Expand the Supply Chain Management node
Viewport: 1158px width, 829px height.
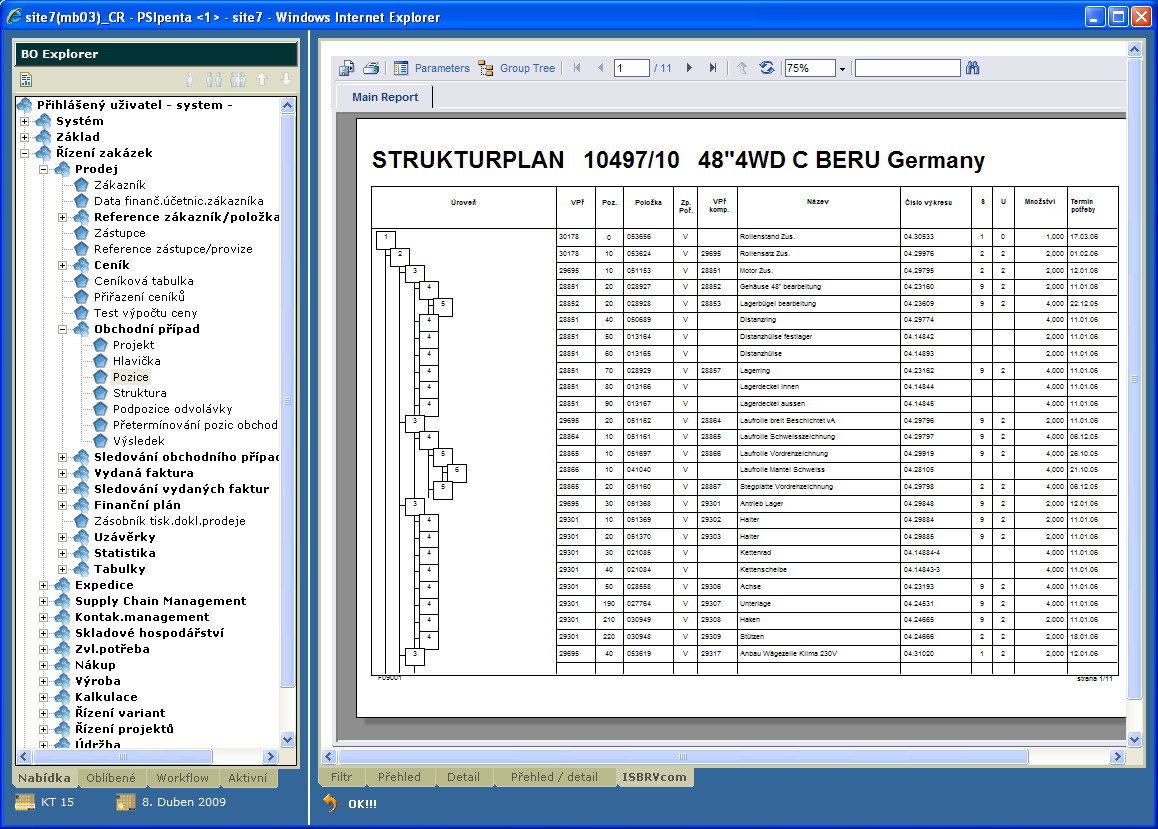click(44, 601)
